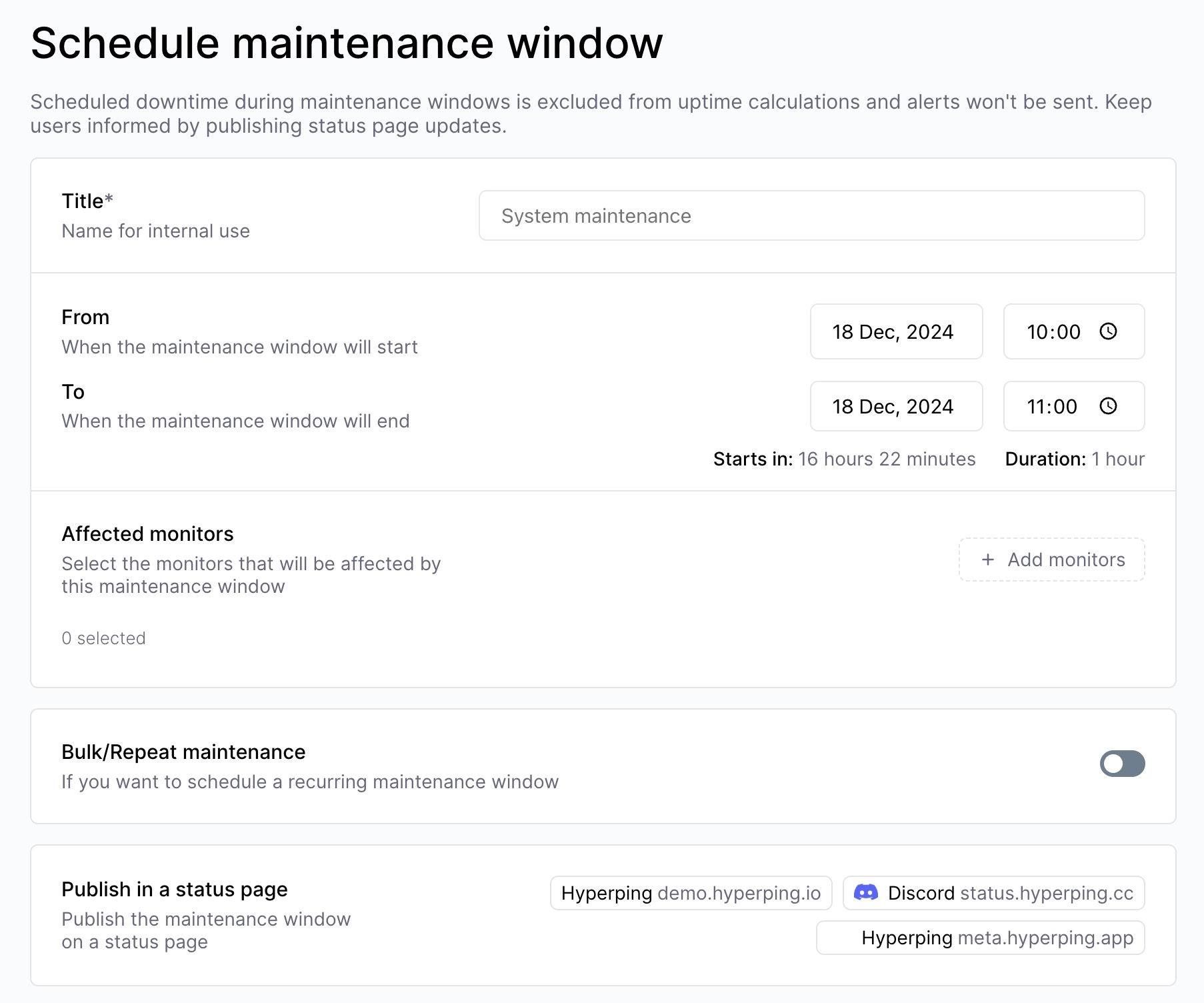
Task: Select Hyperping demo.hyperping.io status page
Action: [691, 893]
